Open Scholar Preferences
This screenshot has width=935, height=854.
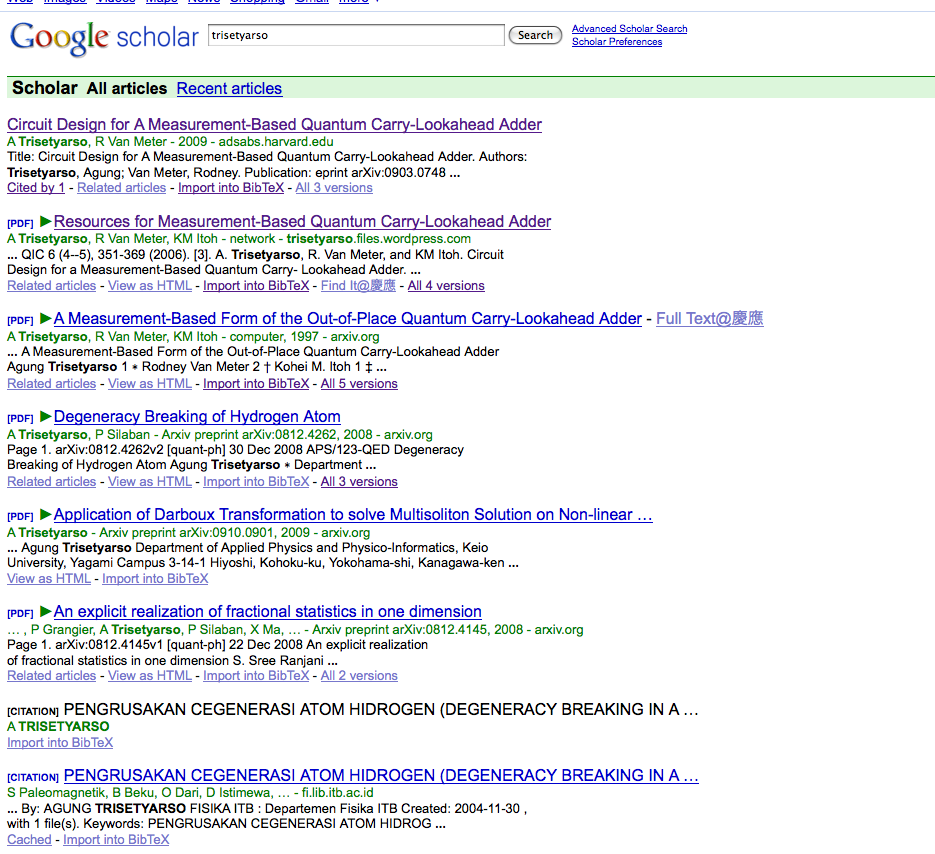616,42
